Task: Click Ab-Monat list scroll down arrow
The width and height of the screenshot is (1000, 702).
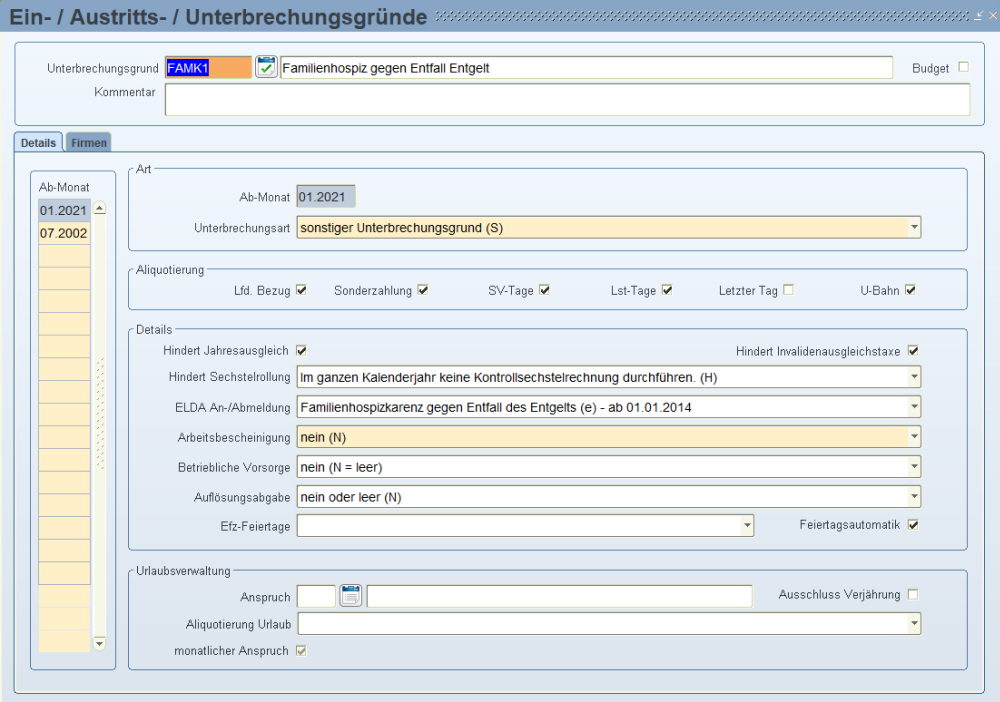Action: (99, 643)
